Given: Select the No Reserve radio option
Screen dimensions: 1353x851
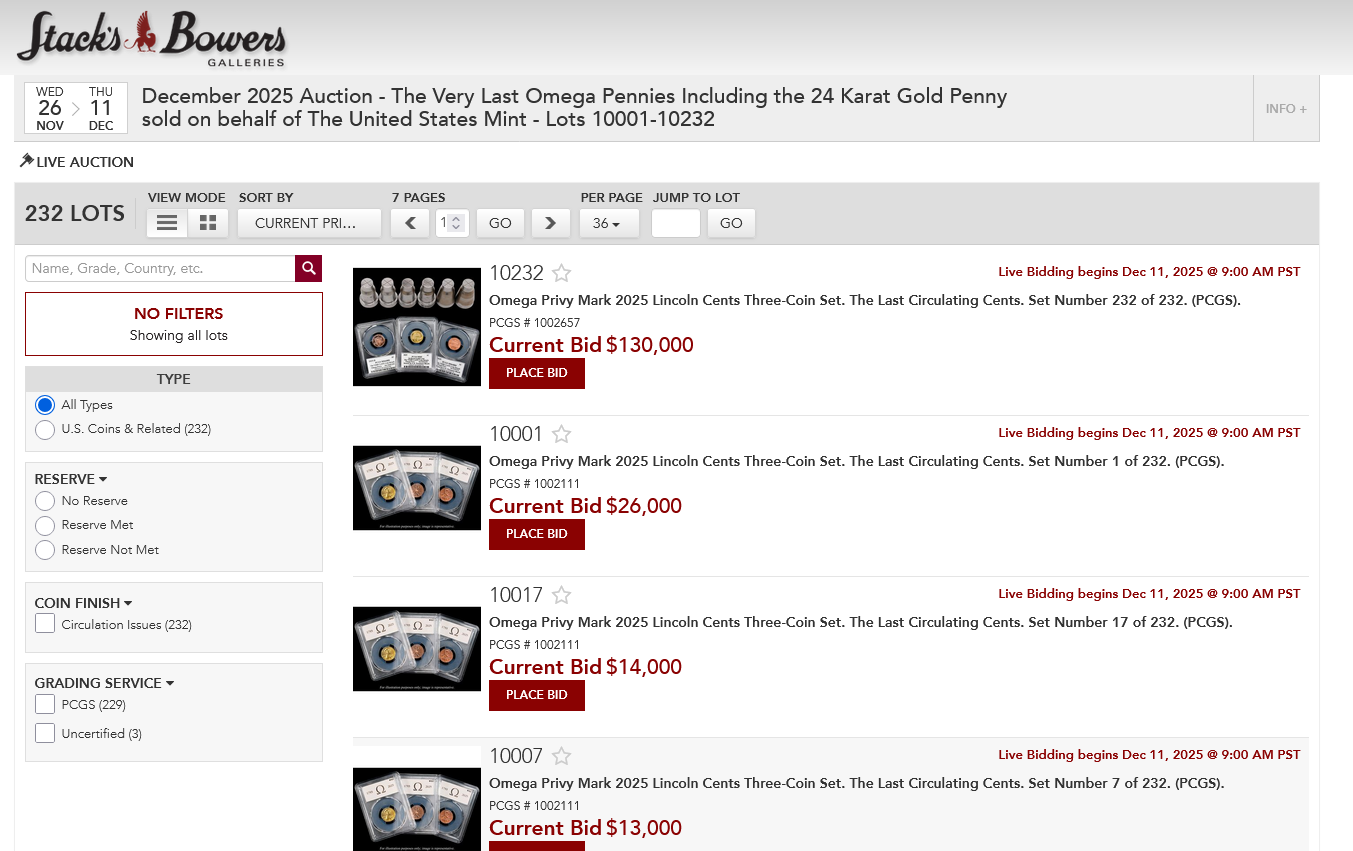Looking at the screenshot, I should pos(45,501).
